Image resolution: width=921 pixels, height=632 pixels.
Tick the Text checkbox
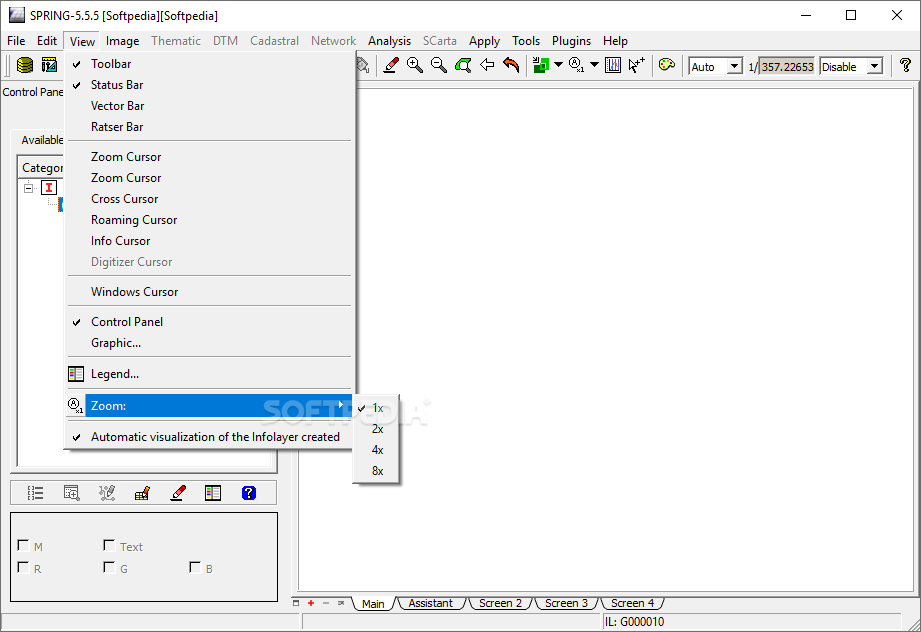click(x=109, y=546)
